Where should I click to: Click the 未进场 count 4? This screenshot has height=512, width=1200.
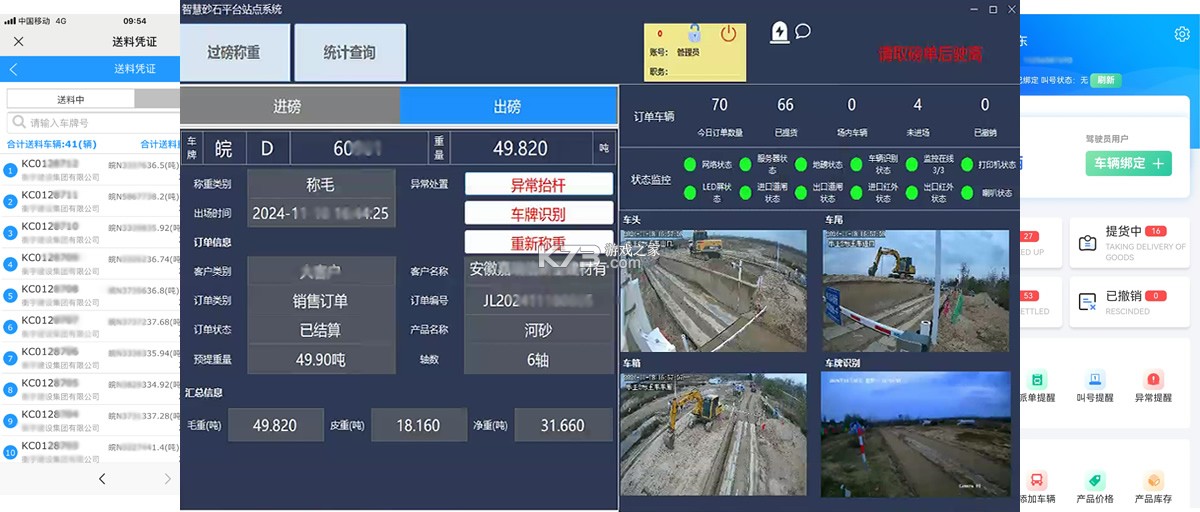click(918, 105)
